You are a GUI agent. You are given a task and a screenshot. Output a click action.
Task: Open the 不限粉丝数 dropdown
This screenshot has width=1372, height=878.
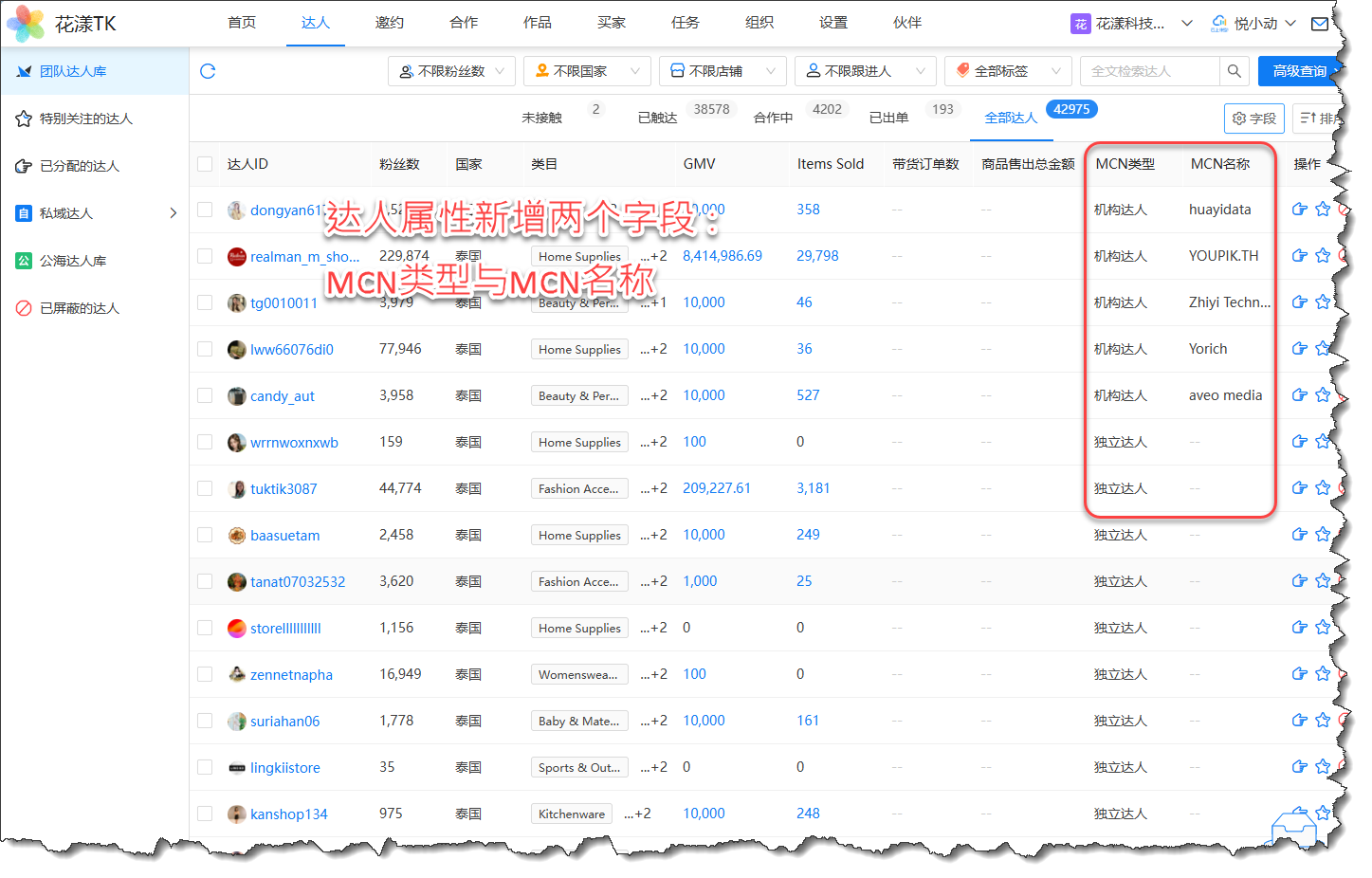tap(451, 71)
